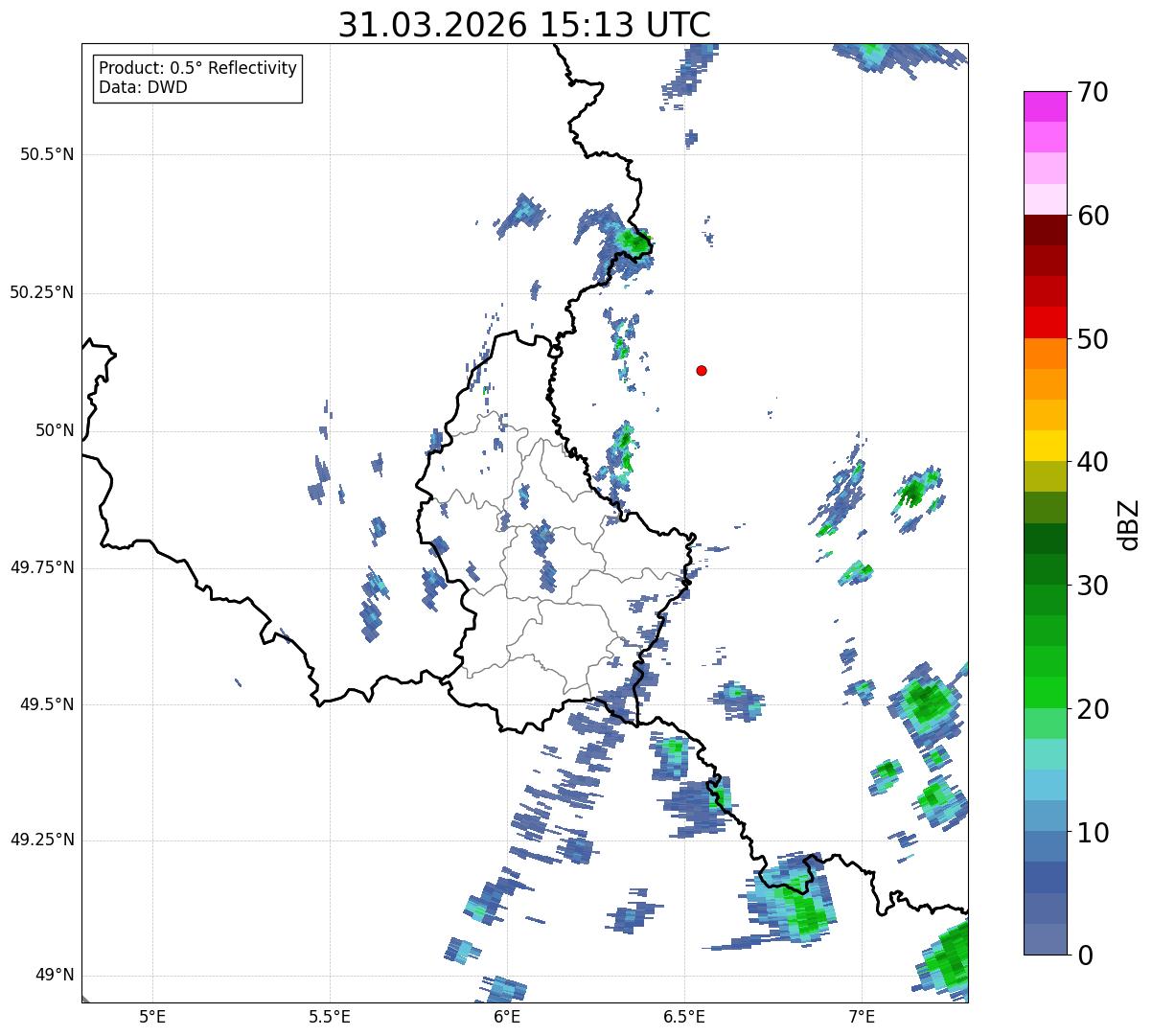Click the colorbar tick label 20
This screenshot has width=1152, height=1036.
[x=1093, y=709]
